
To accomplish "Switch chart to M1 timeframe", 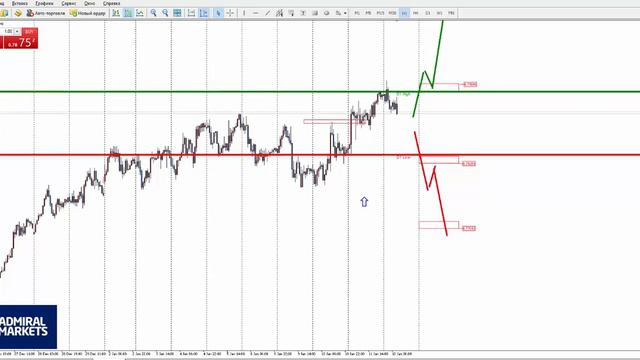I will (357, 13).
